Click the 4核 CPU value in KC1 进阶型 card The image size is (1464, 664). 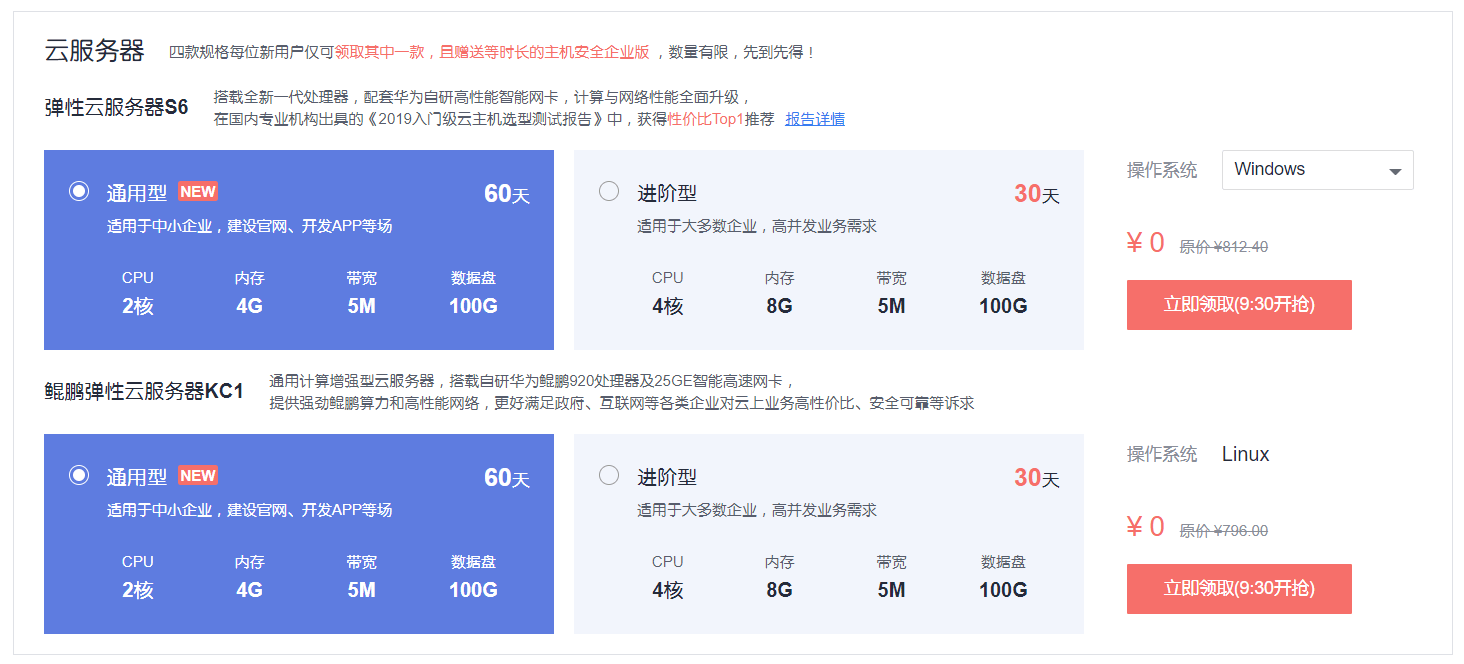tap(668, 590)
